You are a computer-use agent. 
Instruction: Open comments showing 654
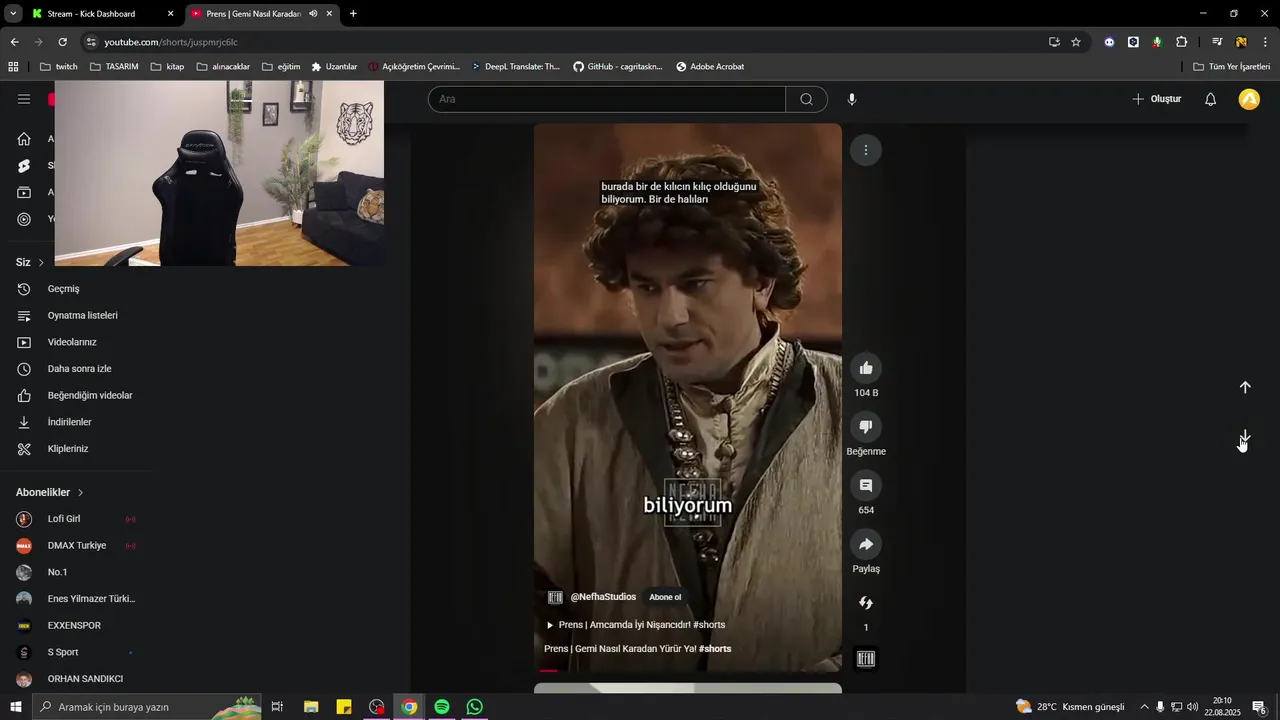pos(866,485)
